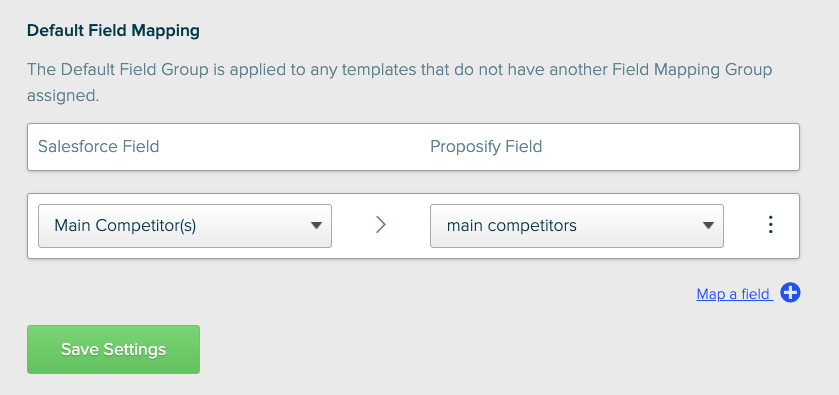839x395 pixels.
Task: Click the Default Field Group description text
Action: pyautogui.click(x=400, y=82)
